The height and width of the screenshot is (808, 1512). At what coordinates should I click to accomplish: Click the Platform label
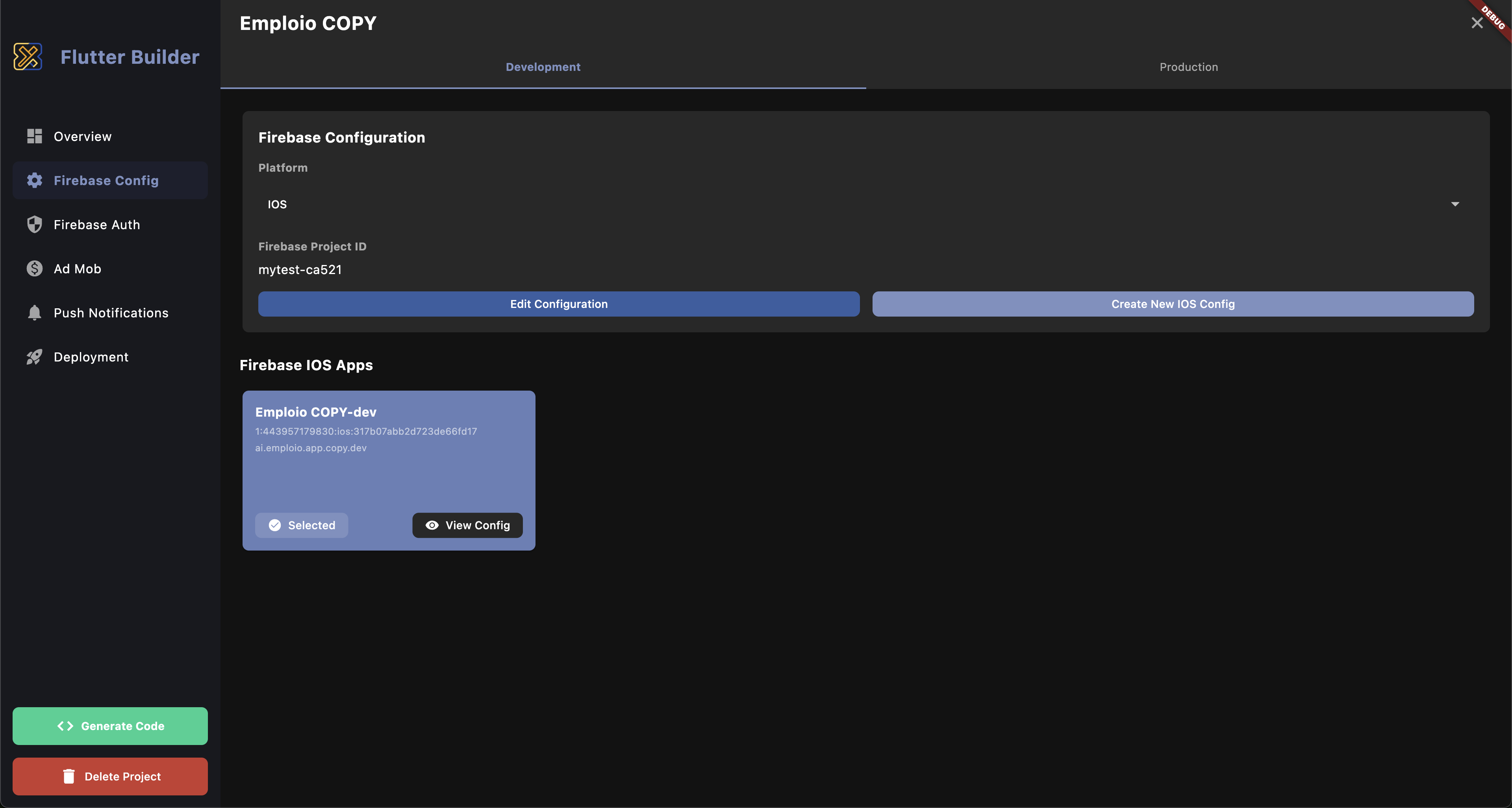pyautogui.click(x=283, y=168)
